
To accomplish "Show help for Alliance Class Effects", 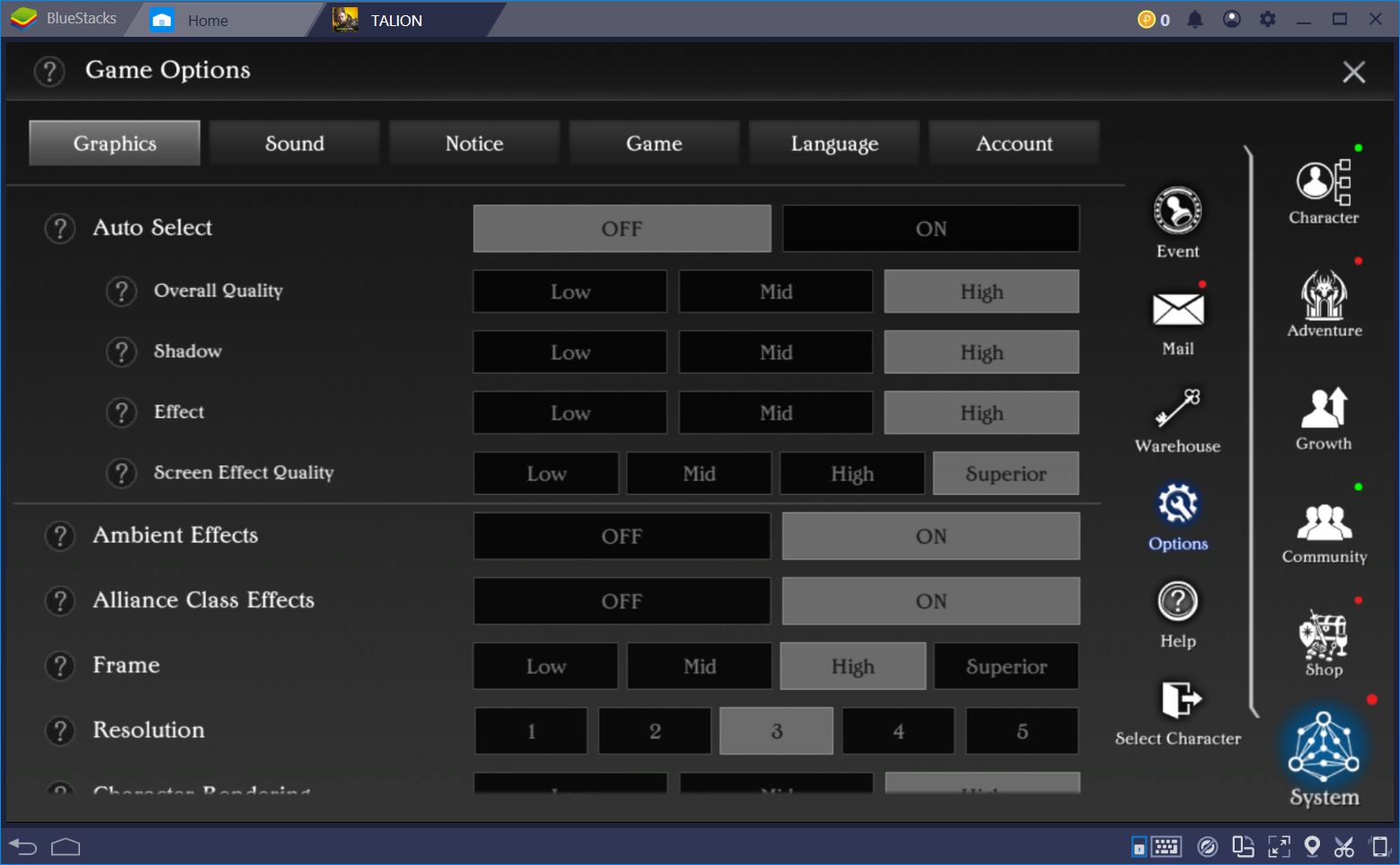I will [x=60, y=600].
